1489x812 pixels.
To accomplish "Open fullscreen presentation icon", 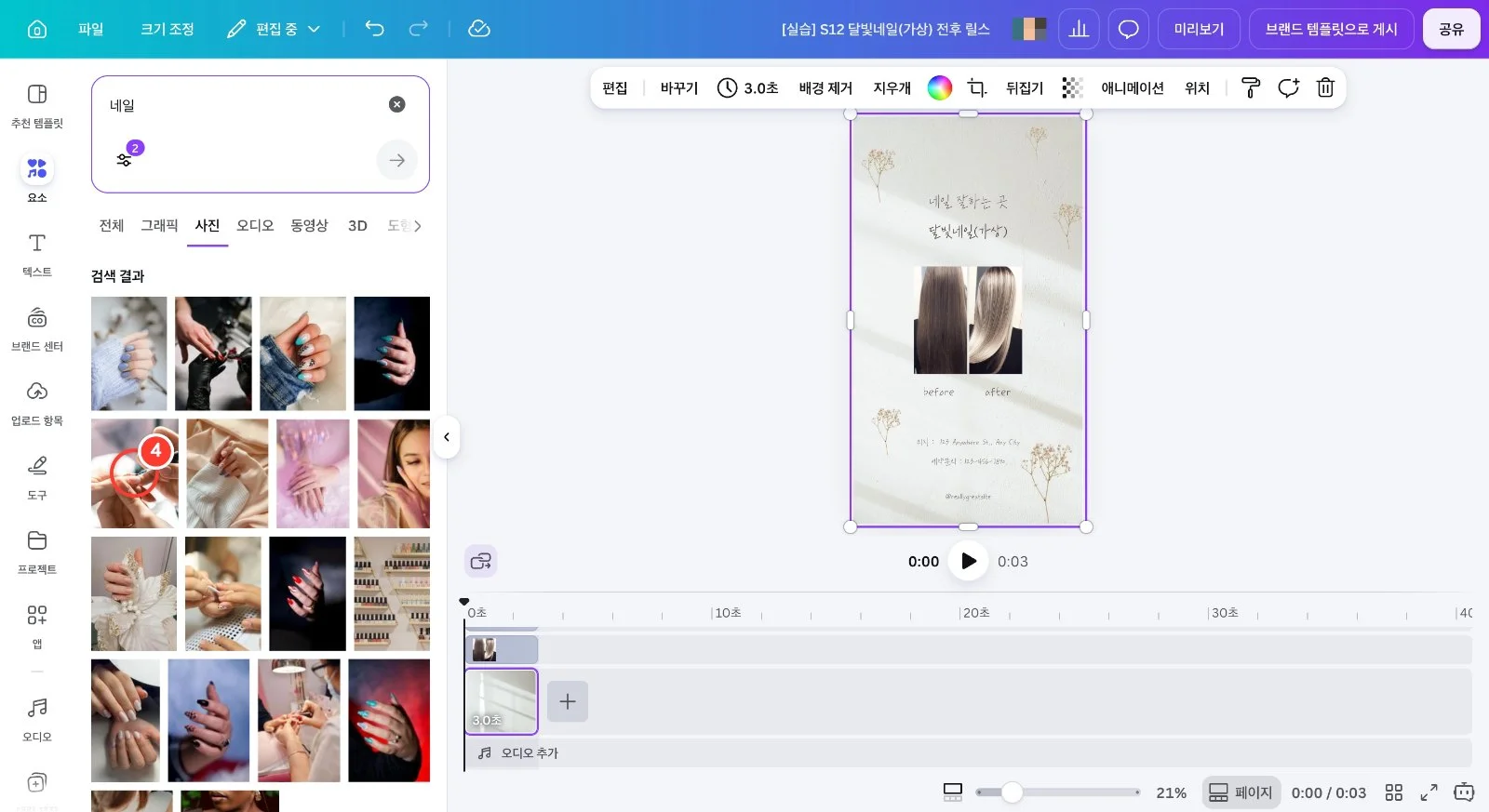I will pyautogui.click(x=1429, y=792).
